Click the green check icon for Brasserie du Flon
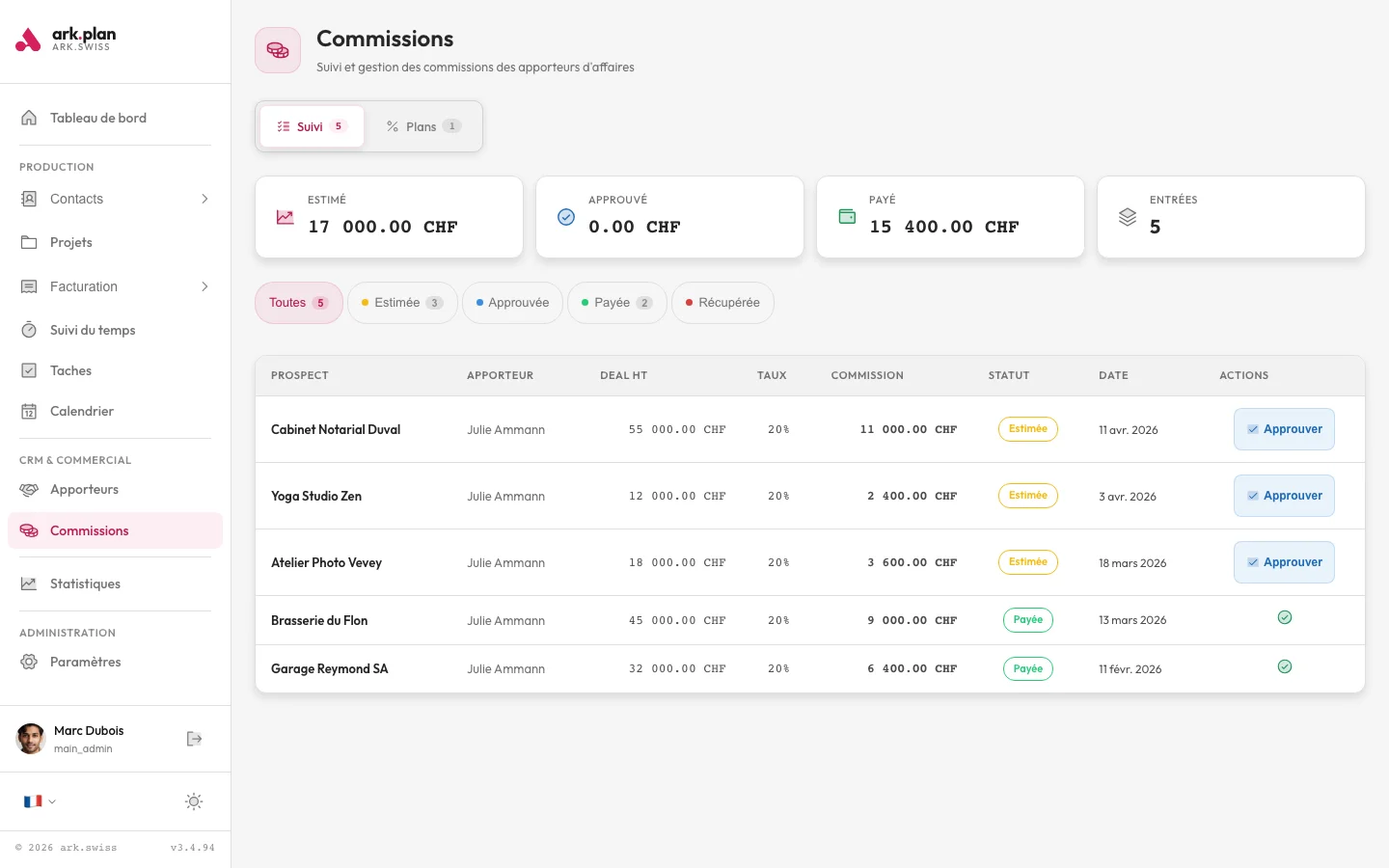 (1284, 617)
